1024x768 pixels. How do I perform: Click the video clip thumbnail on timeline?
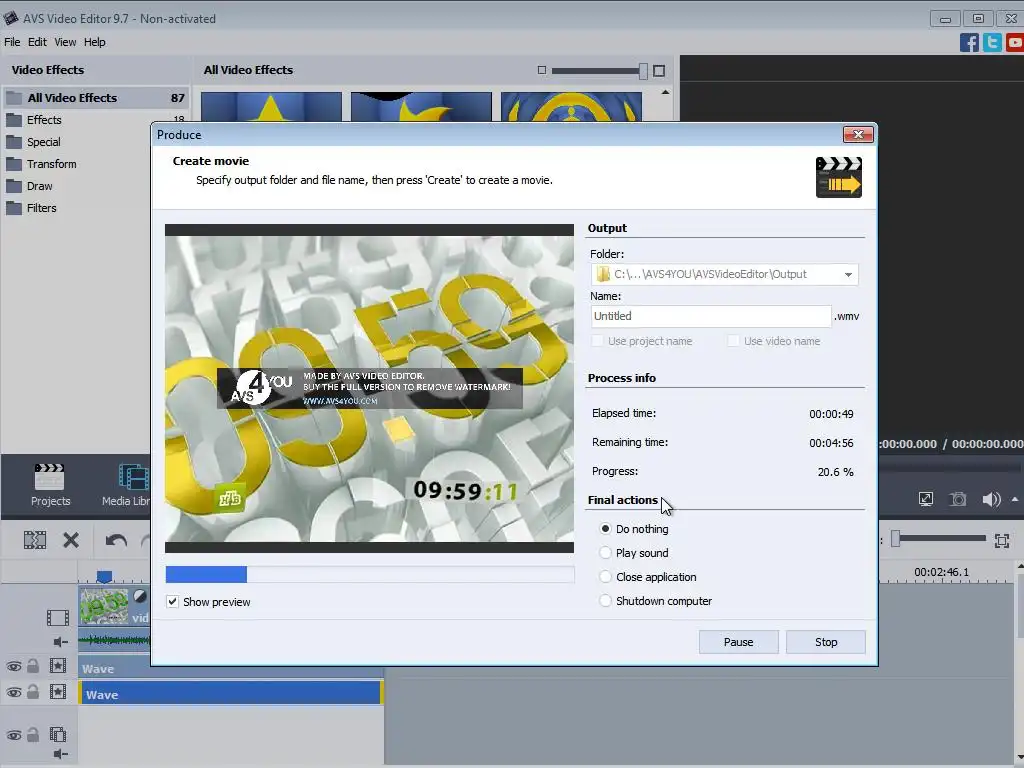pos(104,606)
